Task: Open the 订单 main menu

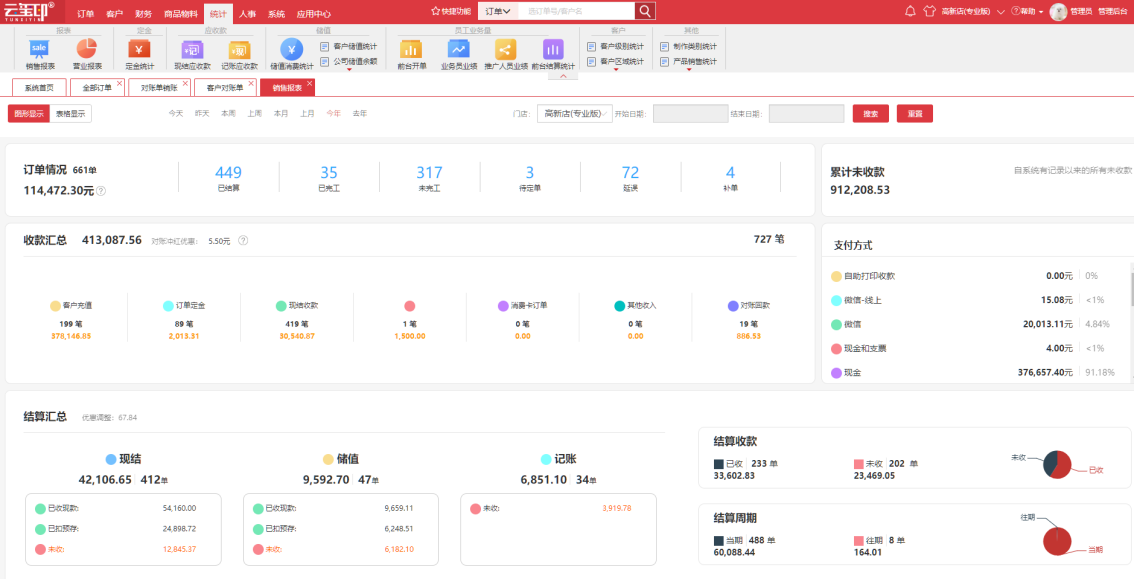Action: [x=85, y=14]
